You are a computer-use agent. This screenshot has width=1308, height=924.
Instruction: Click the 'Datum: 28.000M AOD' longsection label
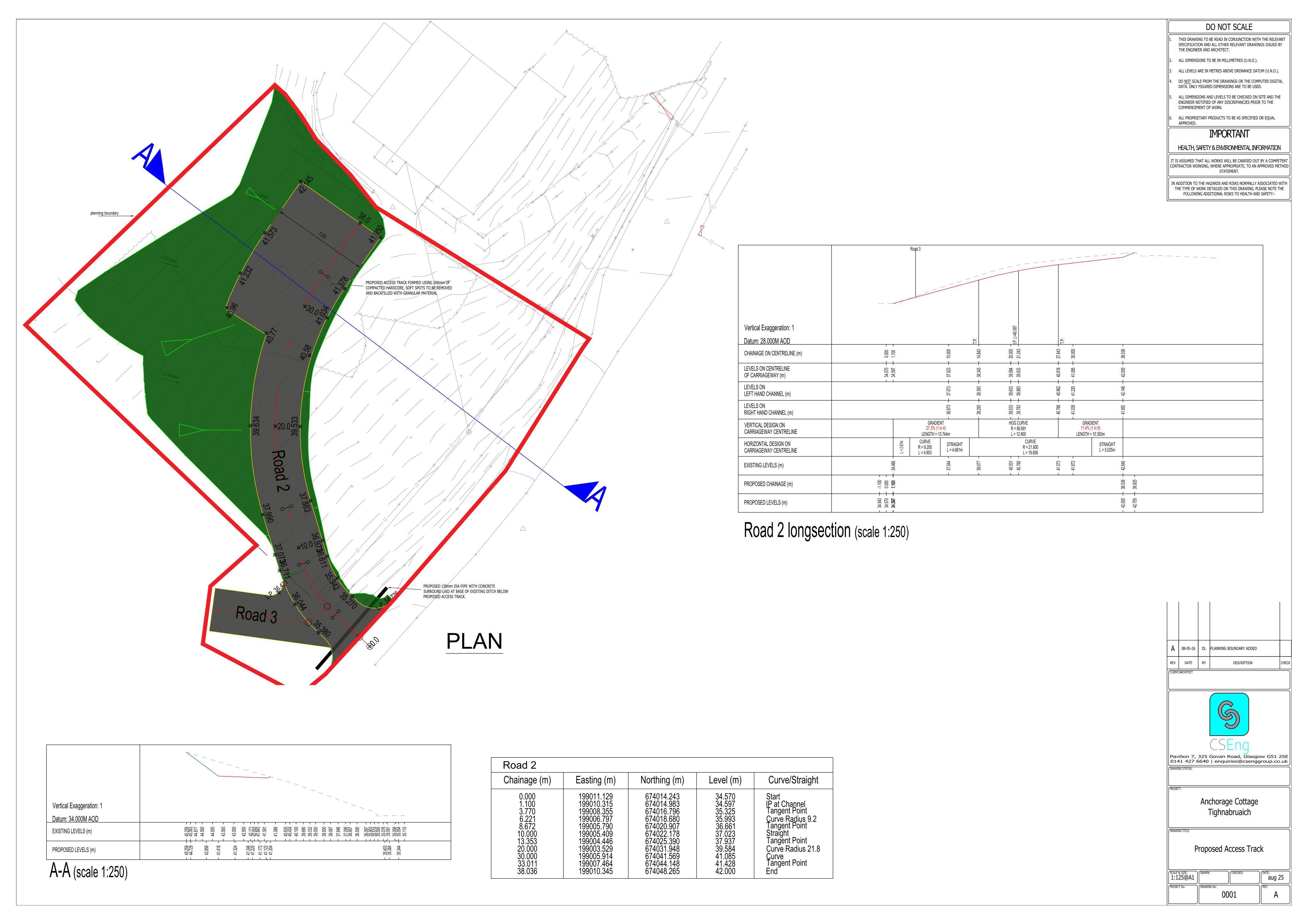click(767, 341)
